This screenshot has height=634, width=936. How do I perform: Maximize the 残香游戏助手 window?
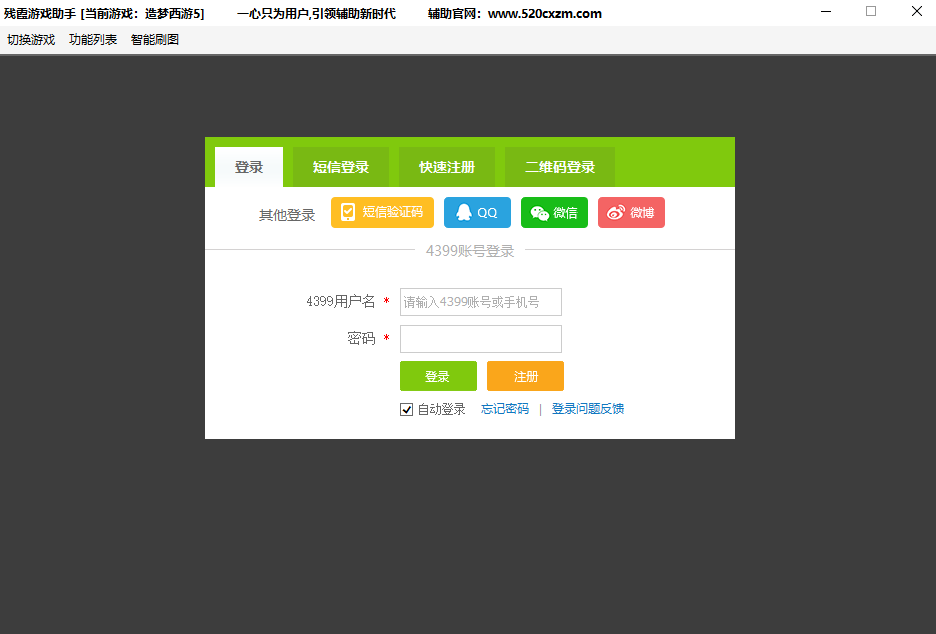click(x=871, y=11)
